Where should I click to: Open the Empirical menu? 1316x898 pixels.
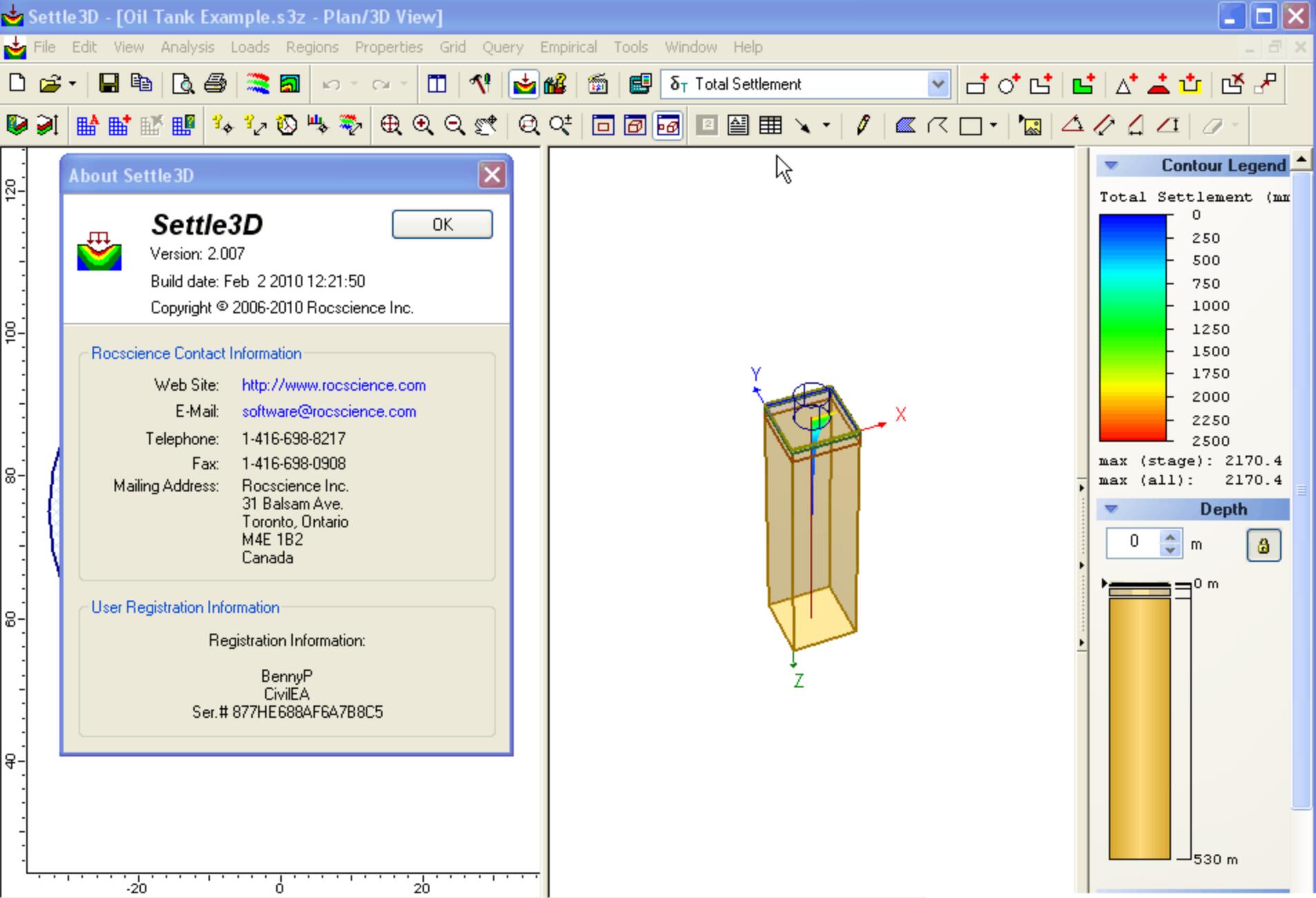pos(568,47)
